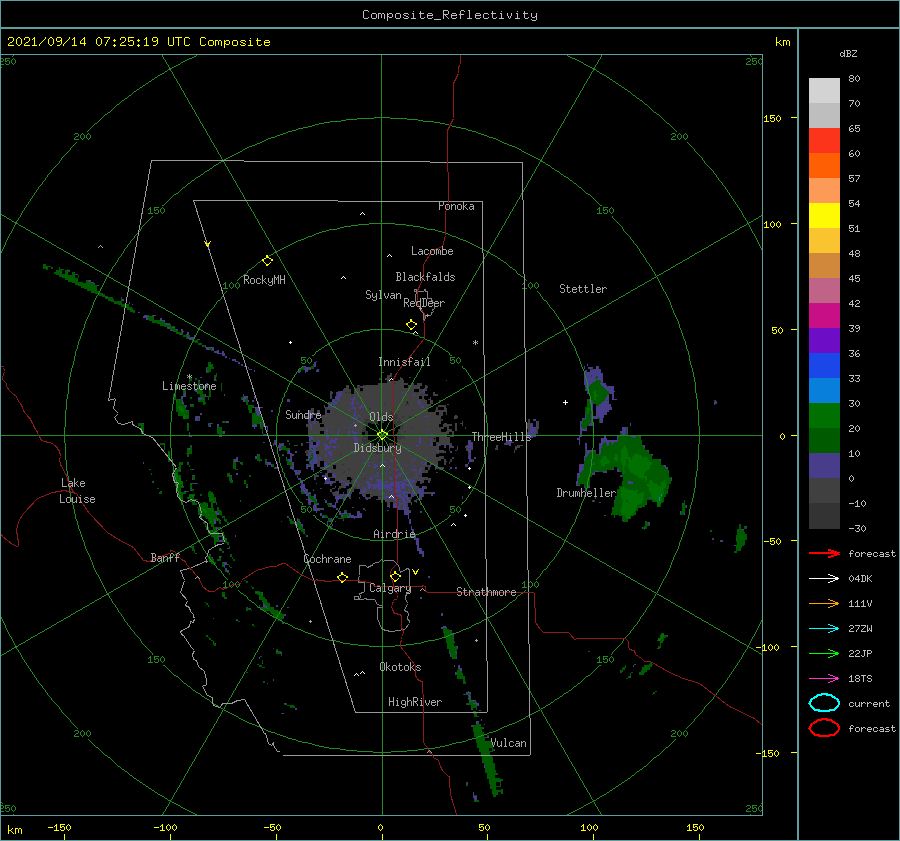Click the Sundre label
The image size is (900, 841).
[303, 414]
